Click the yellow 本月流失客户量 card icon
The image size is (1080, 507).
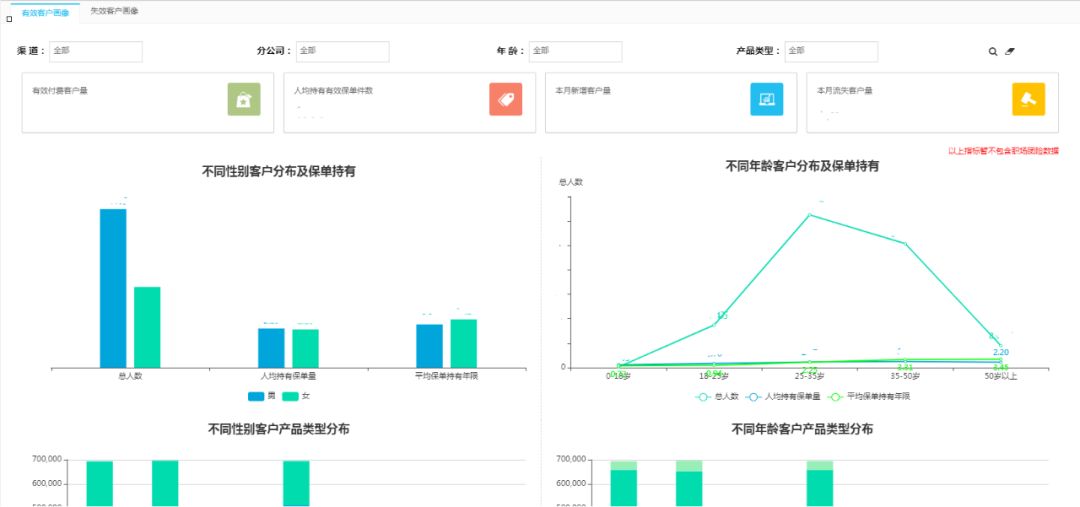tap(1028, 99)
